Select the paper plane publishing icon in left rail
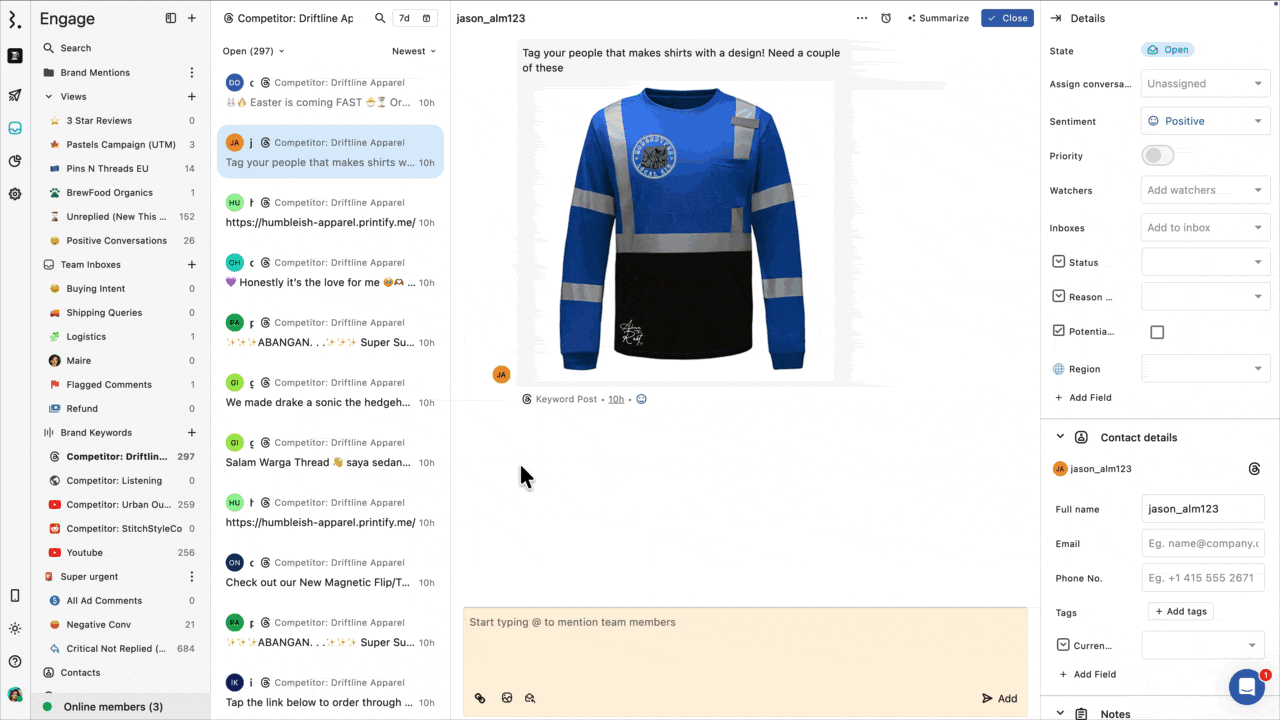1280x720 pixels. click(14, 96)
